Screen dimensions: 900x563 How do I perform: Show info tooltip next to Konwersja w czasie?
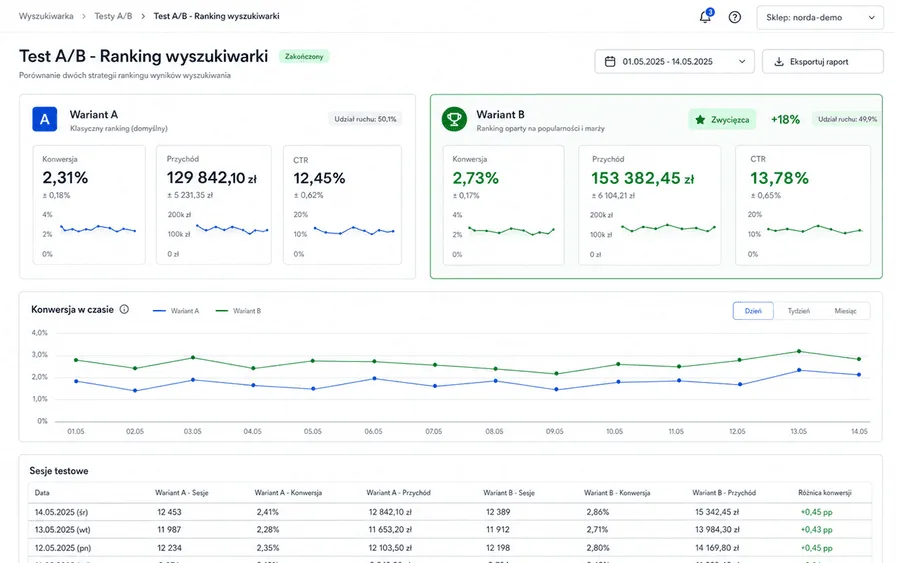click(124, 309)
